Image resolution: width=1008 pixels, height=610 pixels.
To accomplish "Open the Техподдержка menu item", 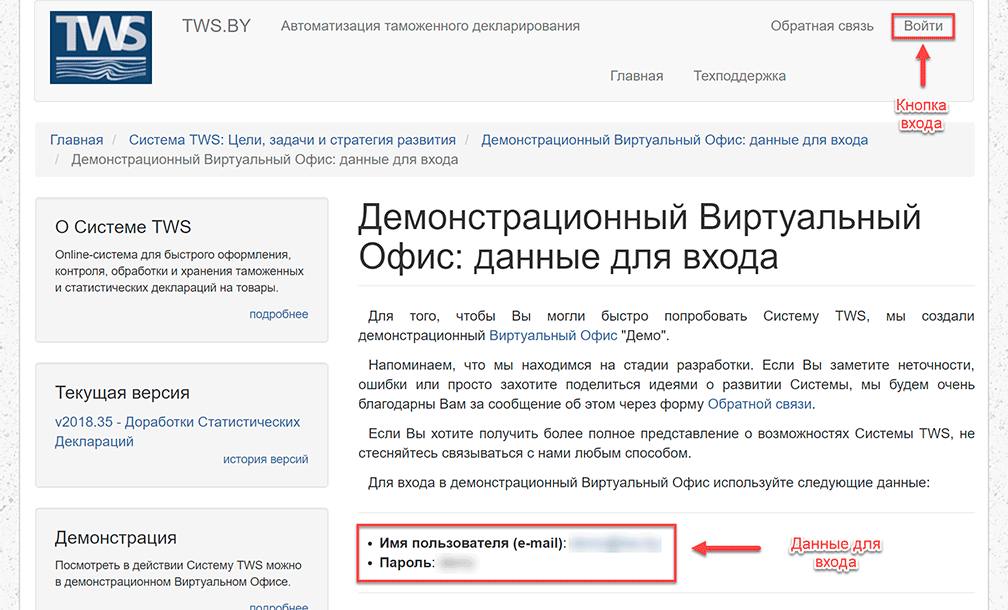I will 739,76.
